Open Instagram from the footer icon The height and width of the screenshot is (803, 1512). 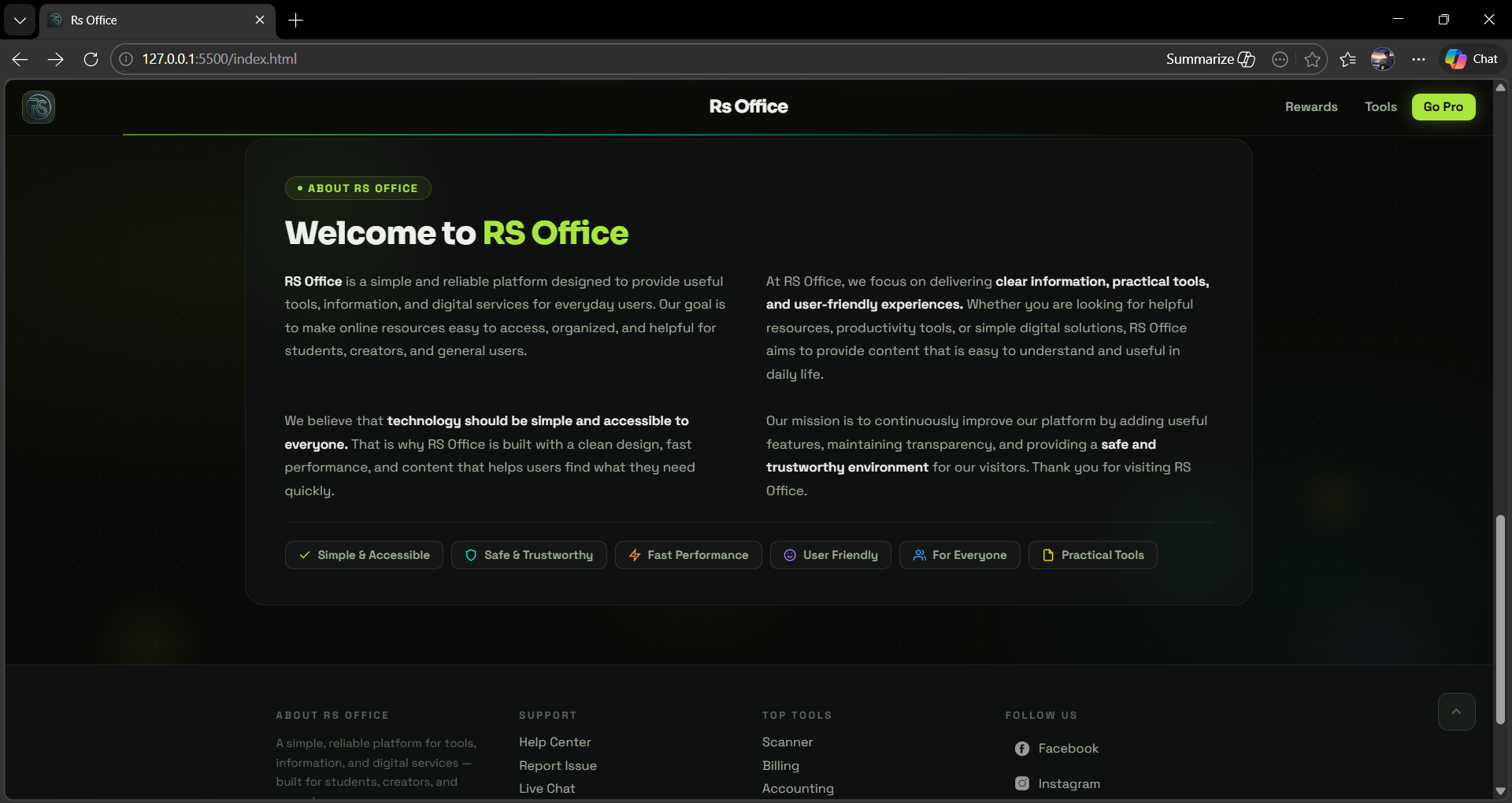pos(1021,783)
